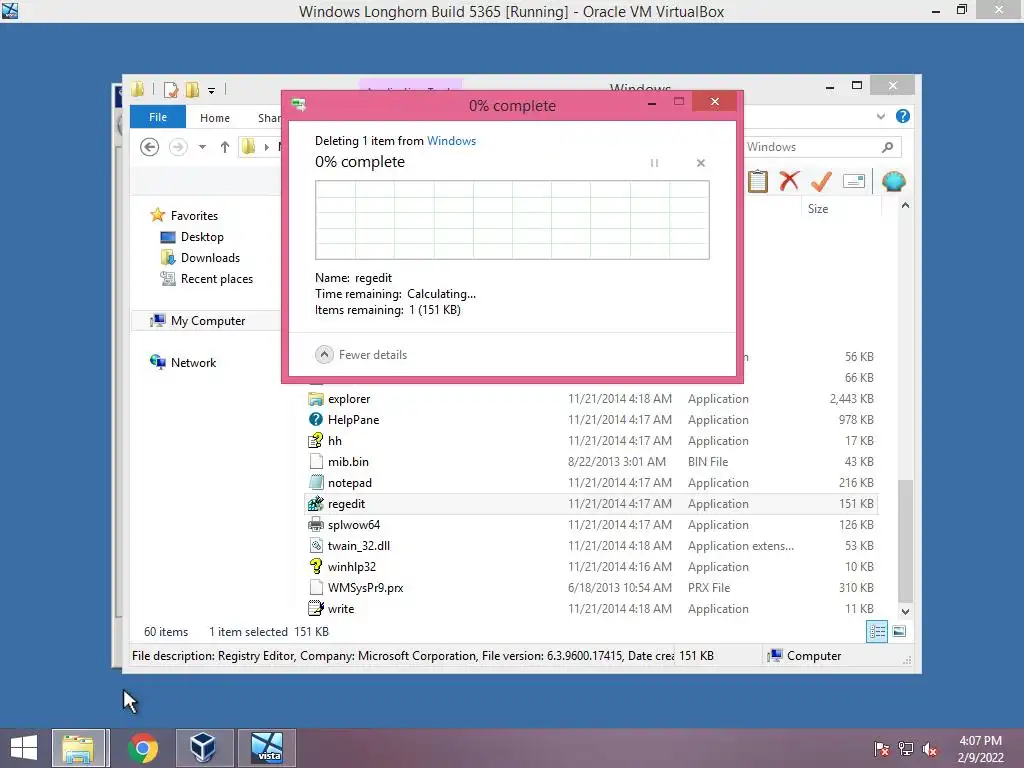Click the network tray icon
Viewport: 1024px width, 768px height.
906,749
